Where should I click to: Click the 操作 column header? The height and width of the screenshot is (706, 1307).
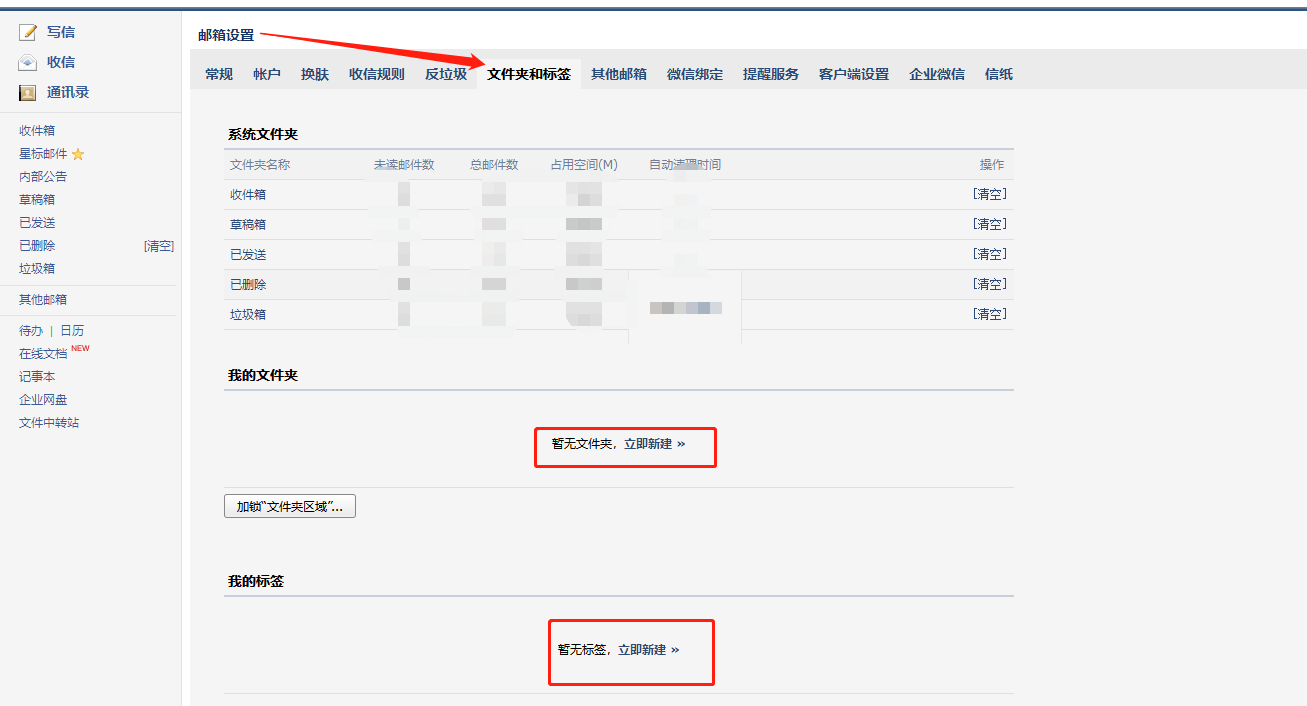(992, 165)
